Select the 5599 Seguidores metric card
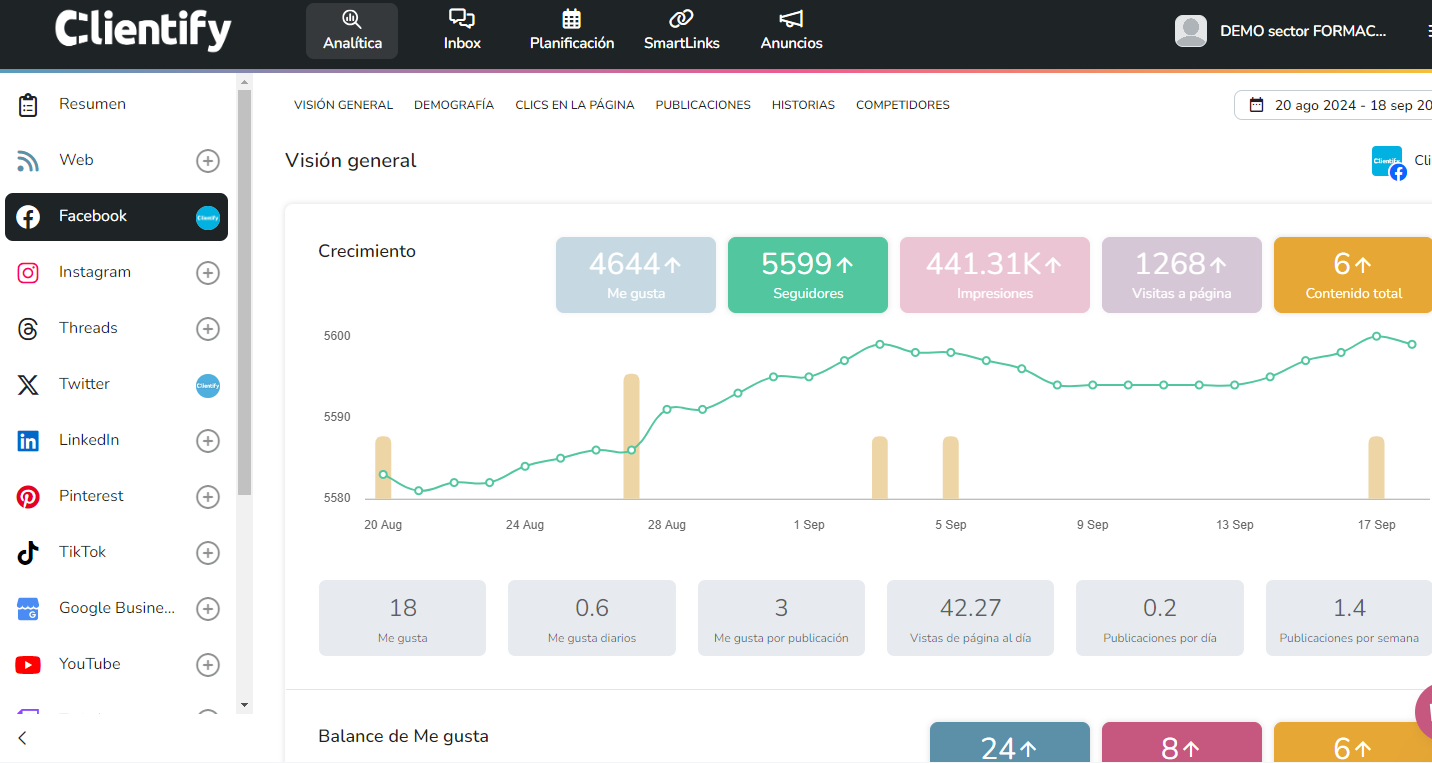The width and height of the screenshot is (1432, 763). [808, 275]
